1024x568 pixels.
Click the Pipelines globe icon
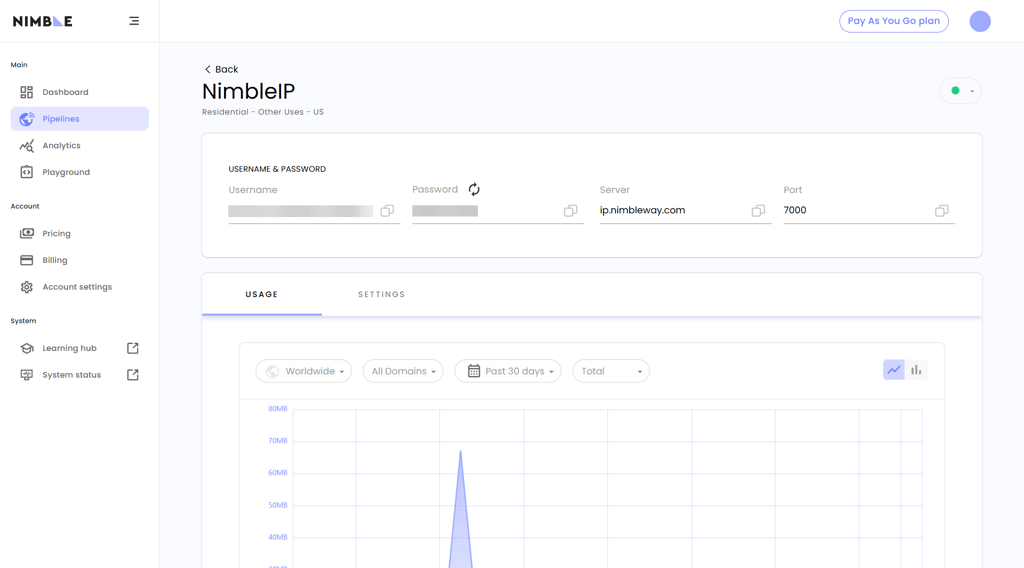[x=26, y=119]
